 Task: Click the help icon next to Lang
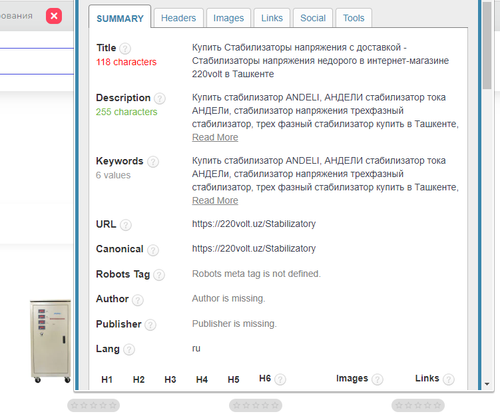tap(129, 350)
